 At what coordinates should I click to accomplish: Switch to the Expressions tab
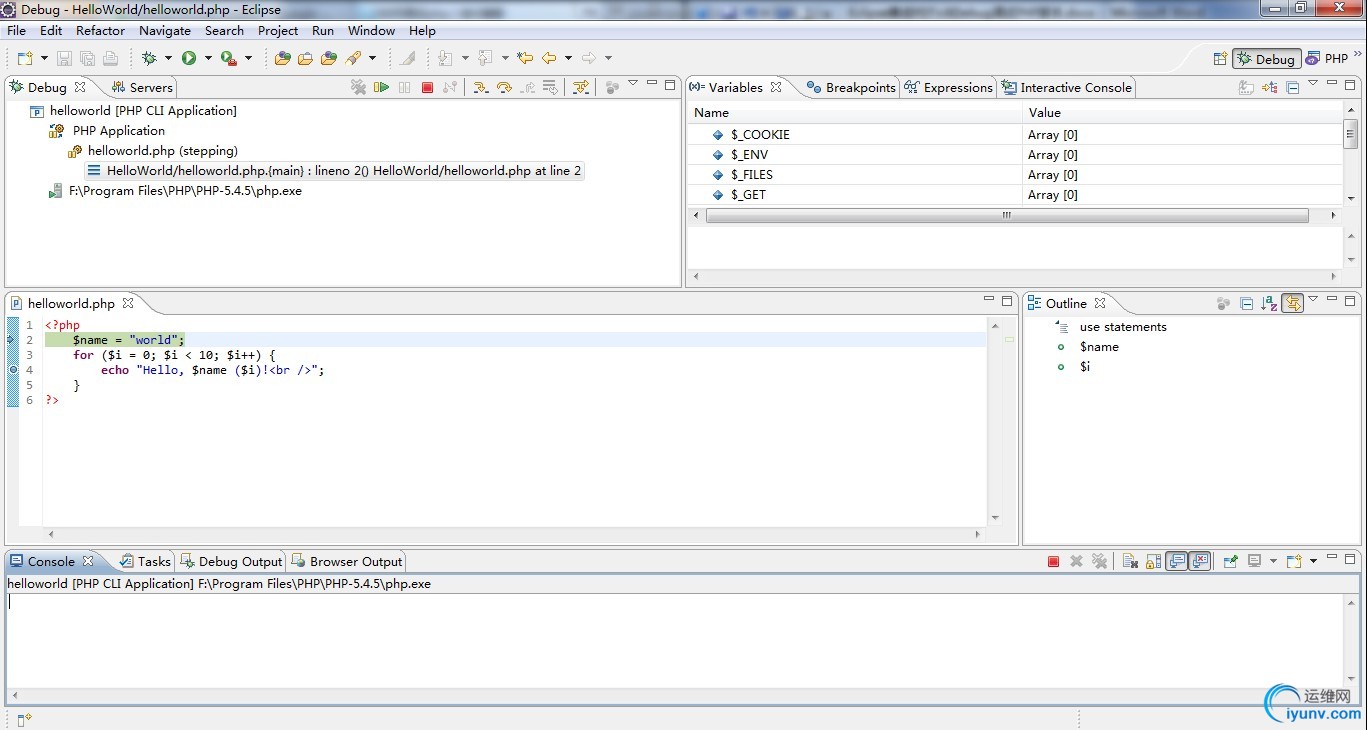[948, 88]
